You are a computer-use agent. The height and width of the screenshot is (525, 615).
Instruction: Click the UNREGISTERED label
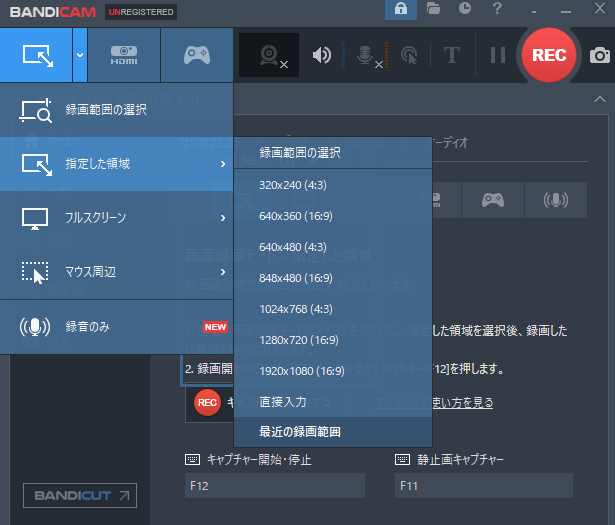click(141, 12)
